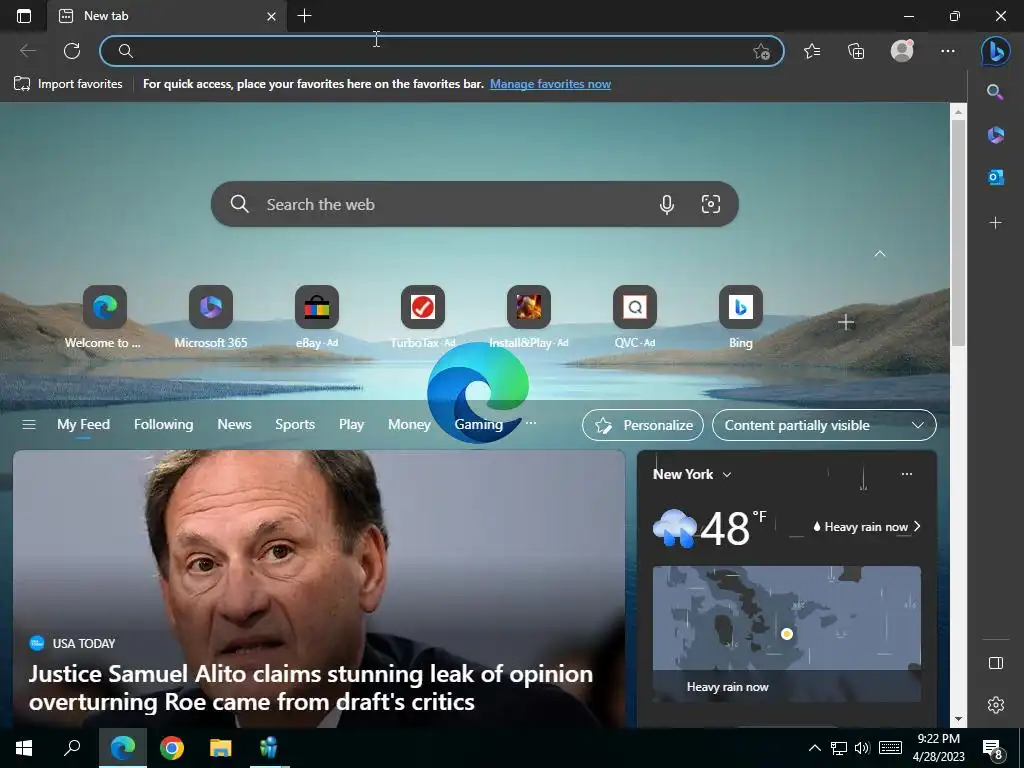This screenshot has width=1024, height=768.
Task: Open the weather radar map
Action: [786, 633]
